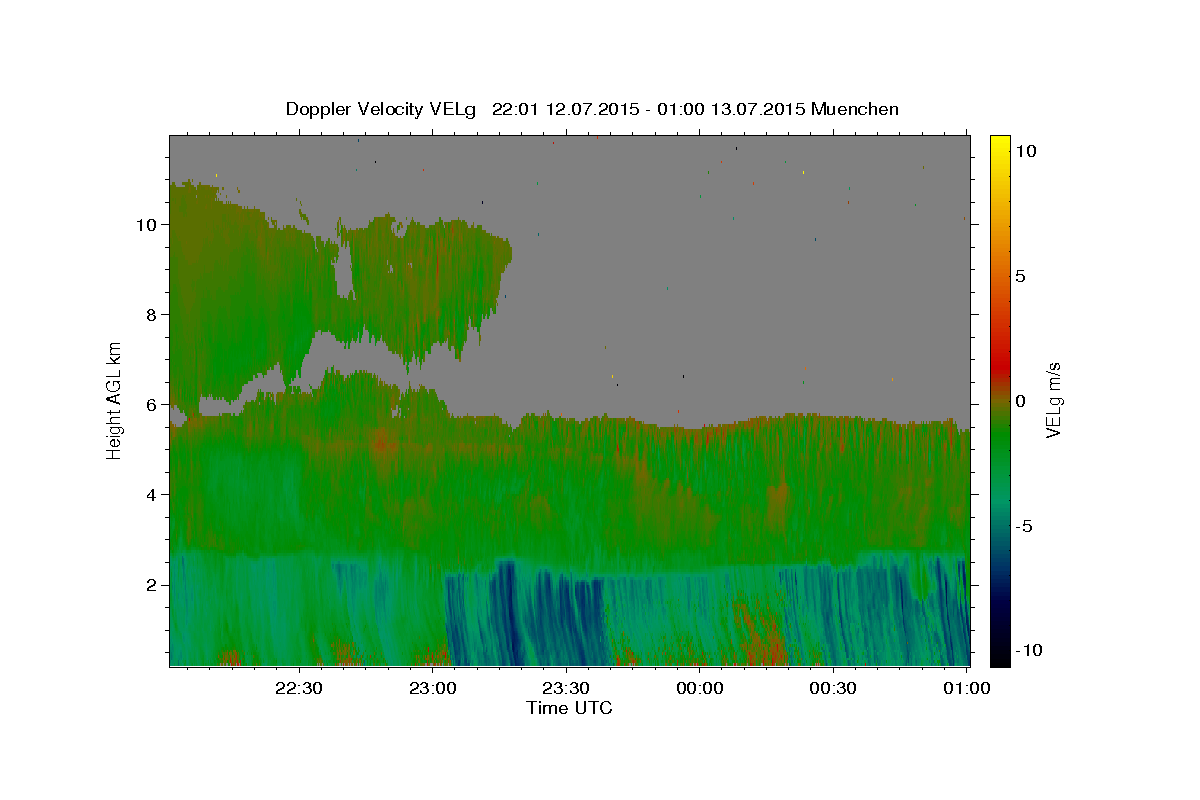Click the colorbar value label '10'
The height and width of the screenshot is (800, 1200).
(x=1025, y=150)
